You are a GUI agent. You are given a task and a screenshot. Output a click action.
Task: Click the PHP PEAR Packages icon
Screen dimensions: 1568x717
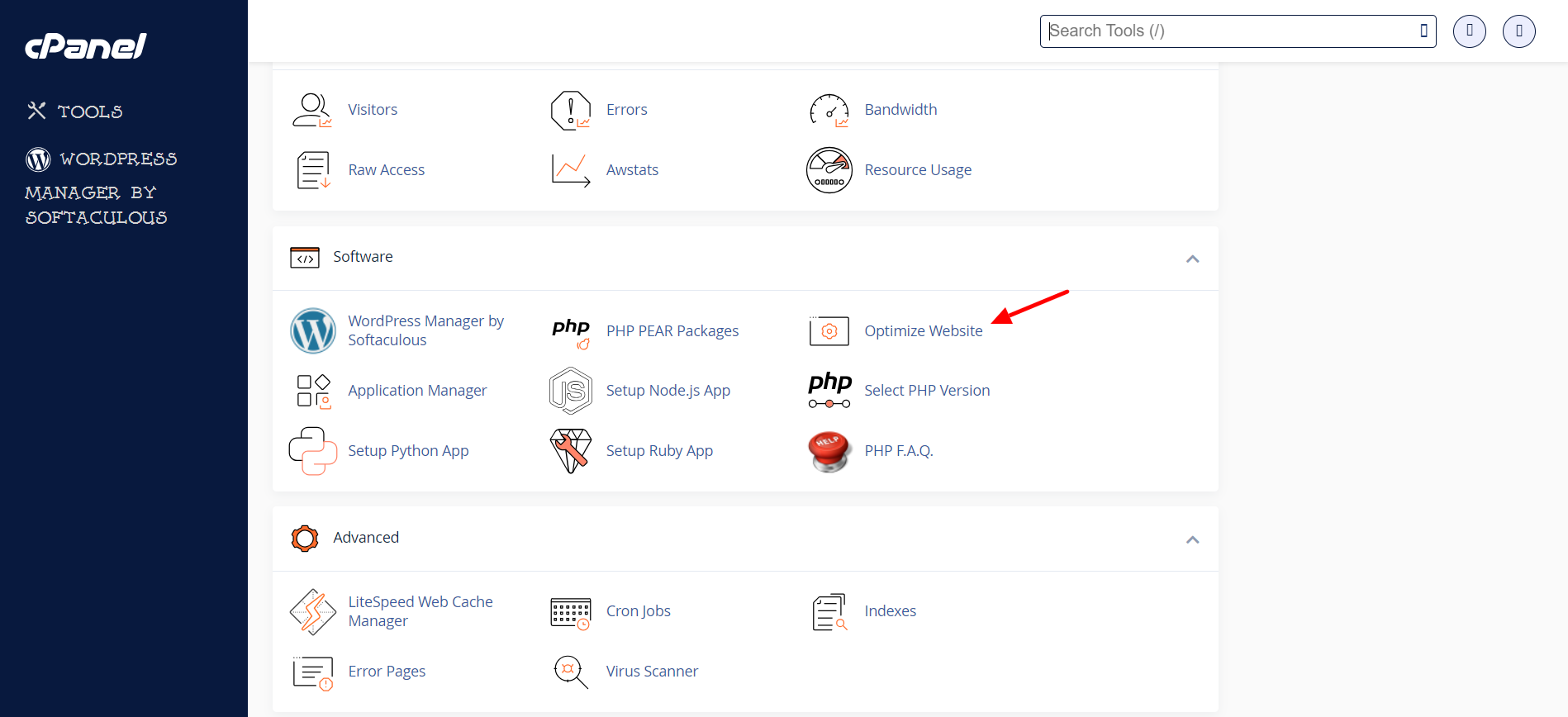571,332
